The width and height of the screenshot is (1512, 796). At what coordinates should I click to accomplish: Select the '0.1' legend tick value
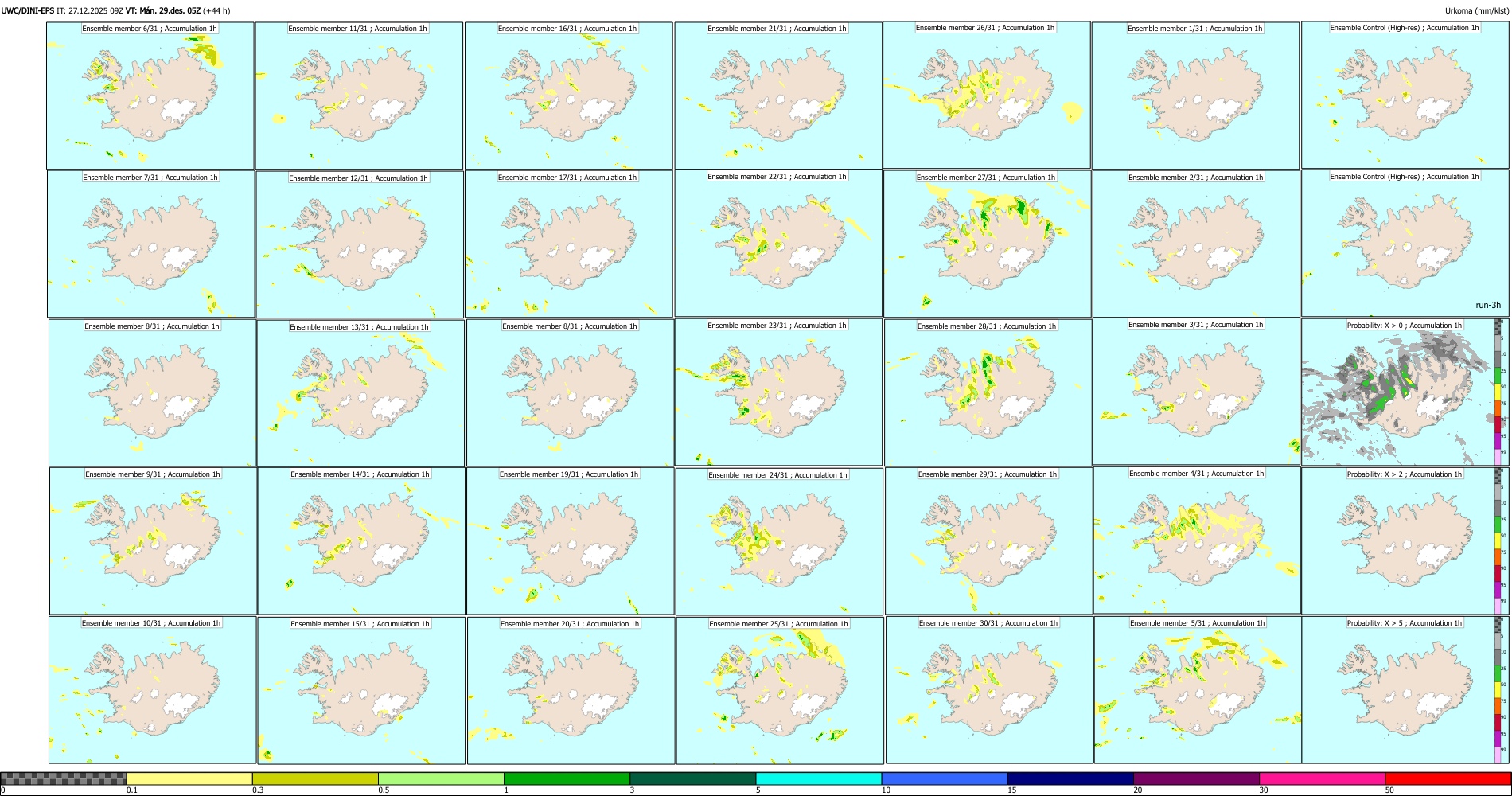point(132,790)
